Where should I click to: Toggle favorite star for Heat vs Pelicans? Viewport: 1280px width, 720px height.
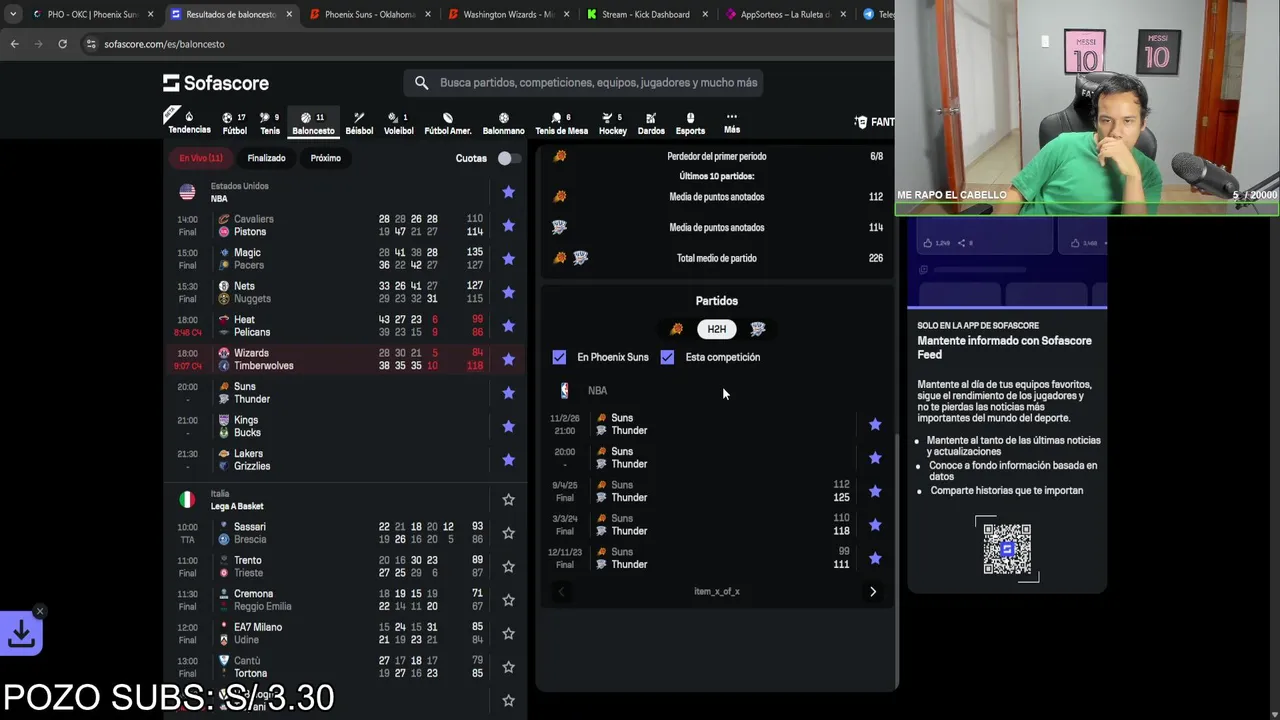point(508,326)
